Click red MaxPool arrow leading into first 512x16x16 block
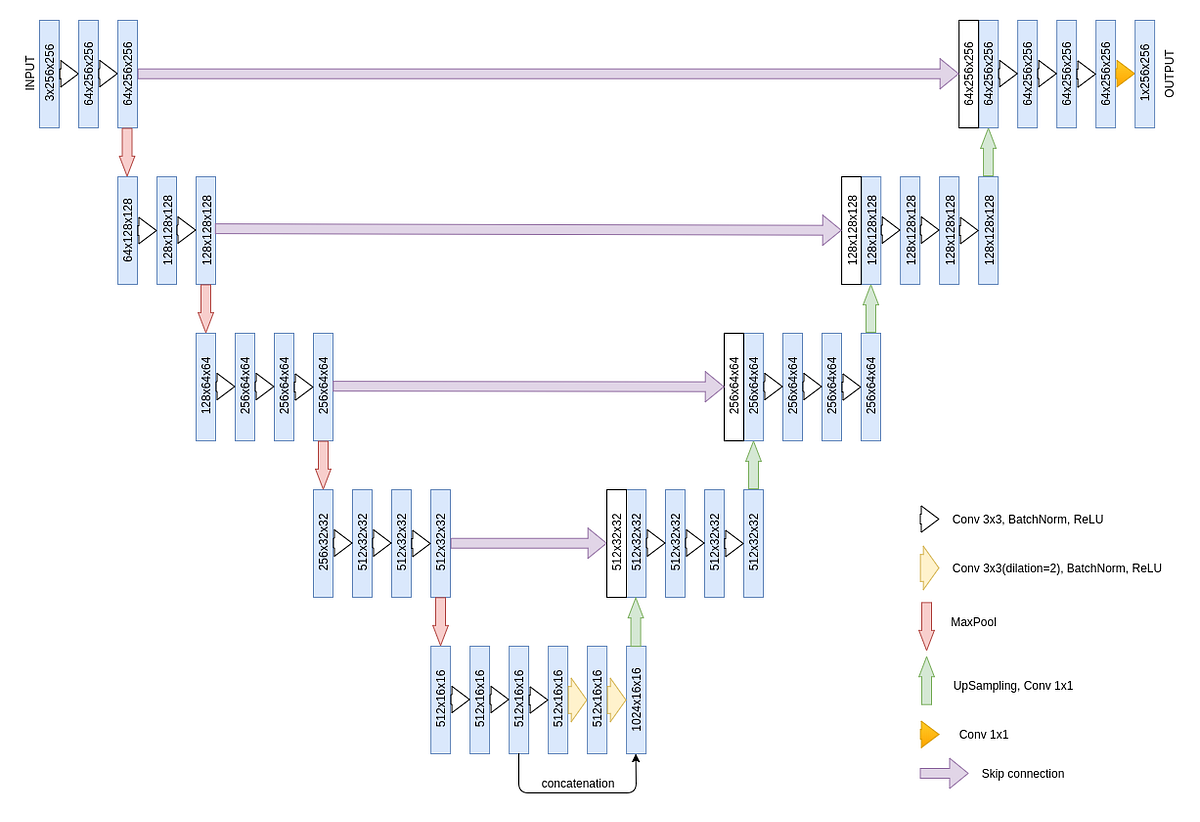Image resolution: width=1200 pixels, height=822 pixels. click(440, 622)
